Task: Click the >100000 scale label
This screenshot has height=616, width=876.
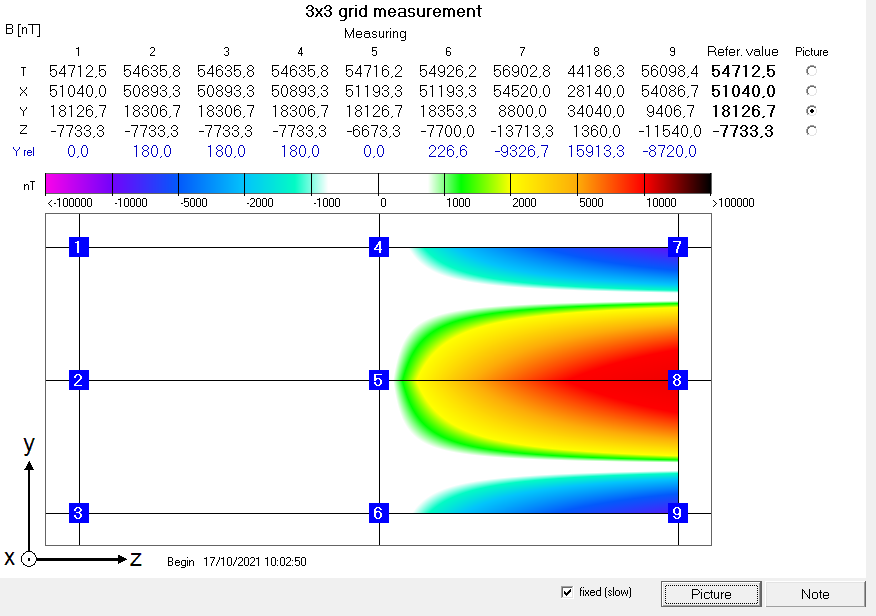Action: pyautogui.click(x=733, y=203)
